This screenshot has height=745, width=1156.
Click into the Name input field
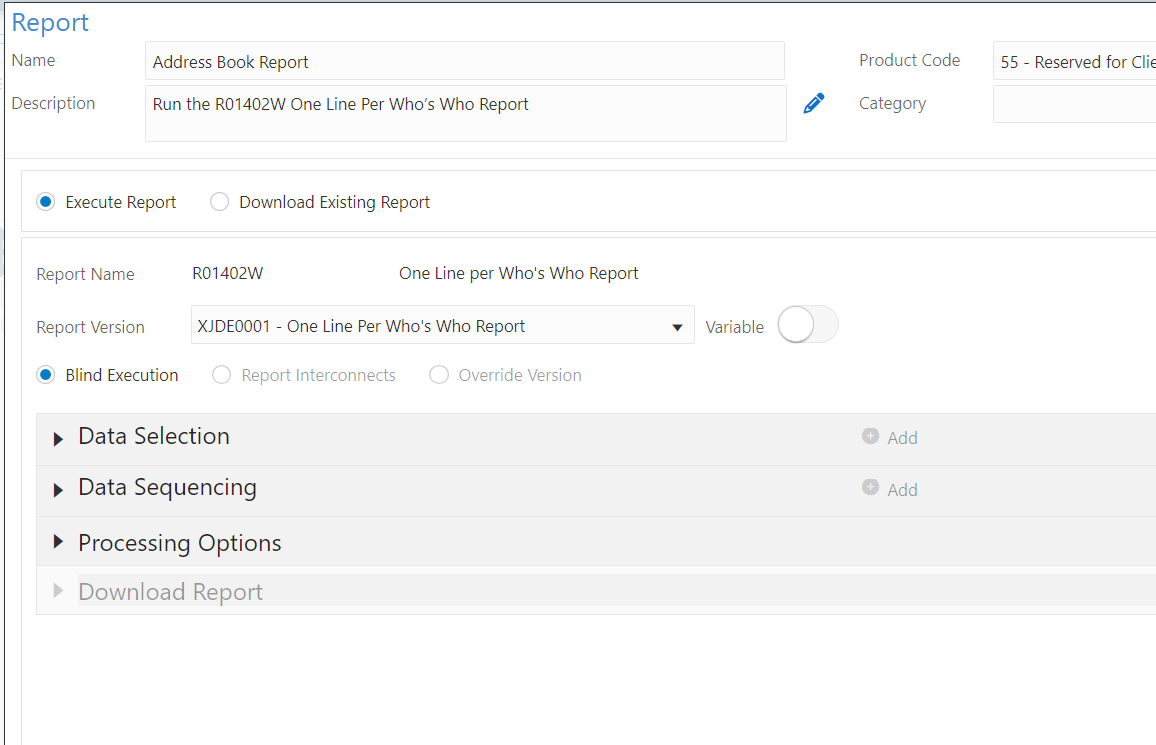point(464,61)
